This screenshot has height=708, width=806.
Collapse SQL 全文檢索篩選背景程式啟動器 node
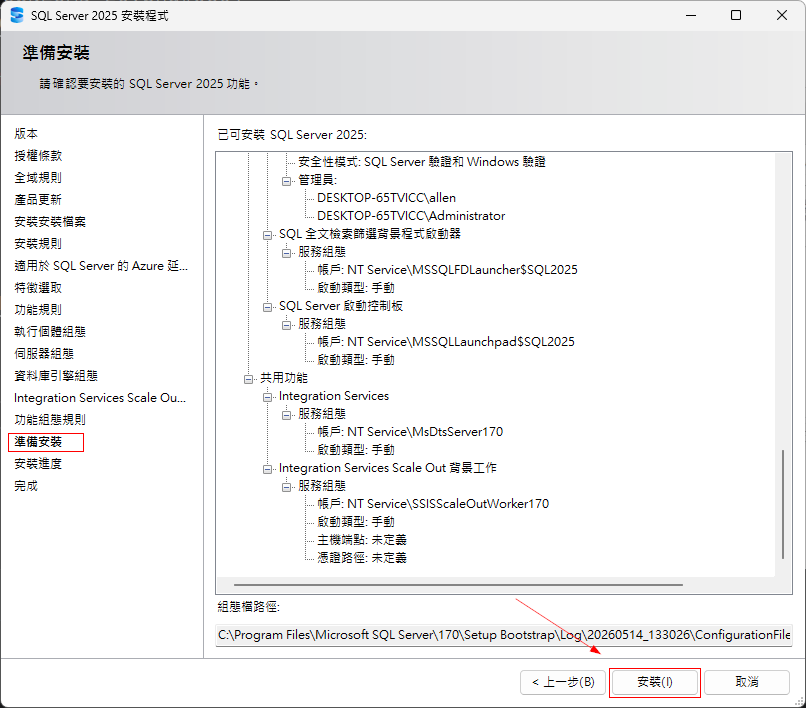point(267,234)
